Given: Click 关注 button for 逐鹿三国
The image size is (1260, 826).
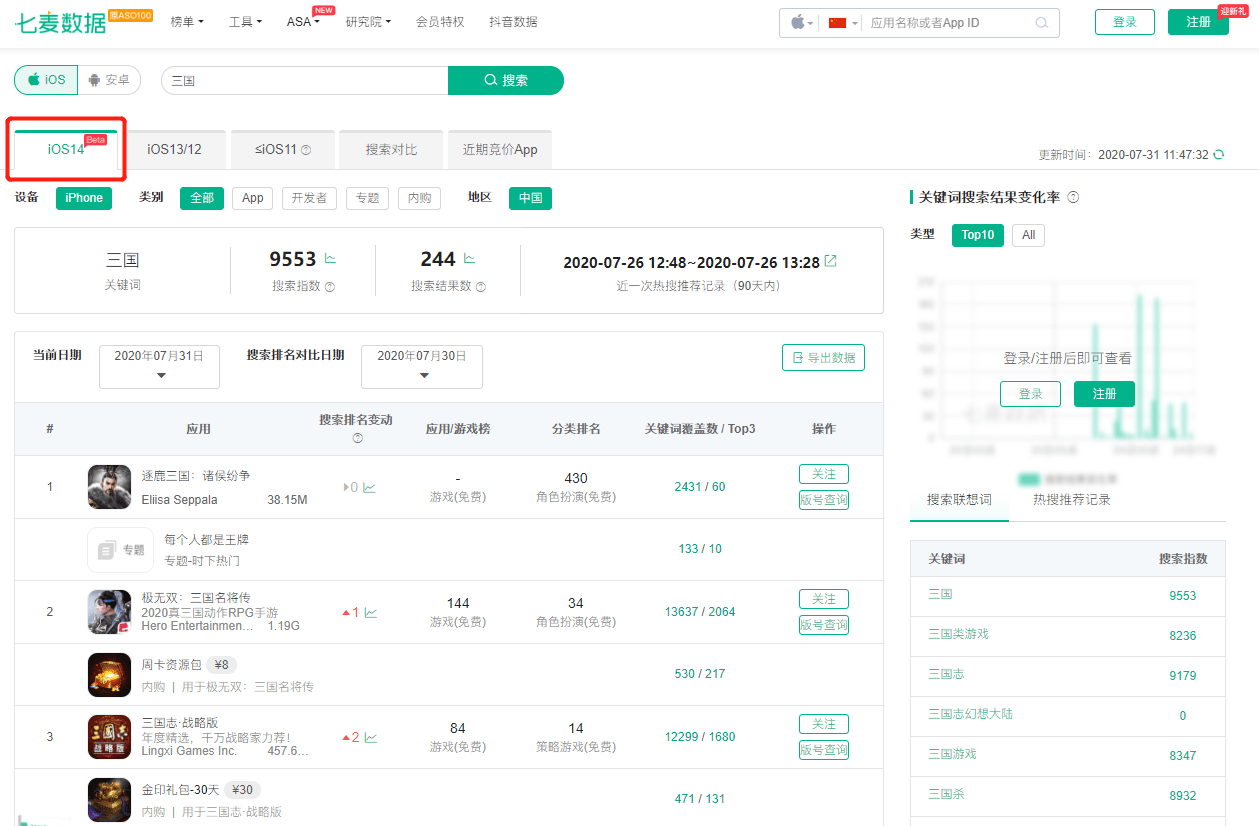Looking at the screenshot, I should click(x=824, y=474).
